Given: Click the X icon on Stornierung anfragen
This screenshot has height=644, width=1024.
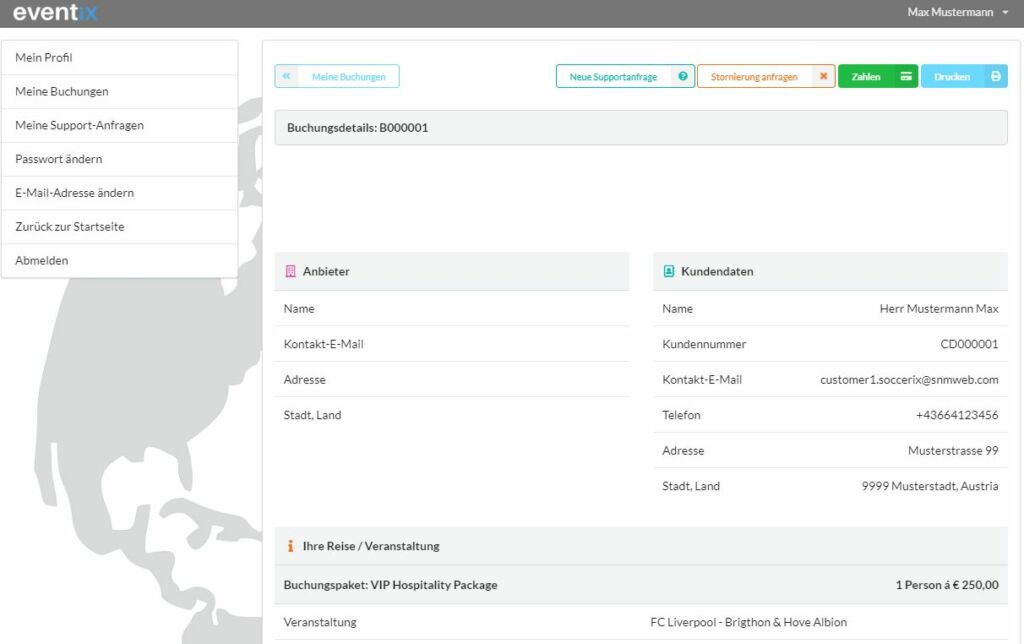Looking at the screenshot, I should pos(823,77).
